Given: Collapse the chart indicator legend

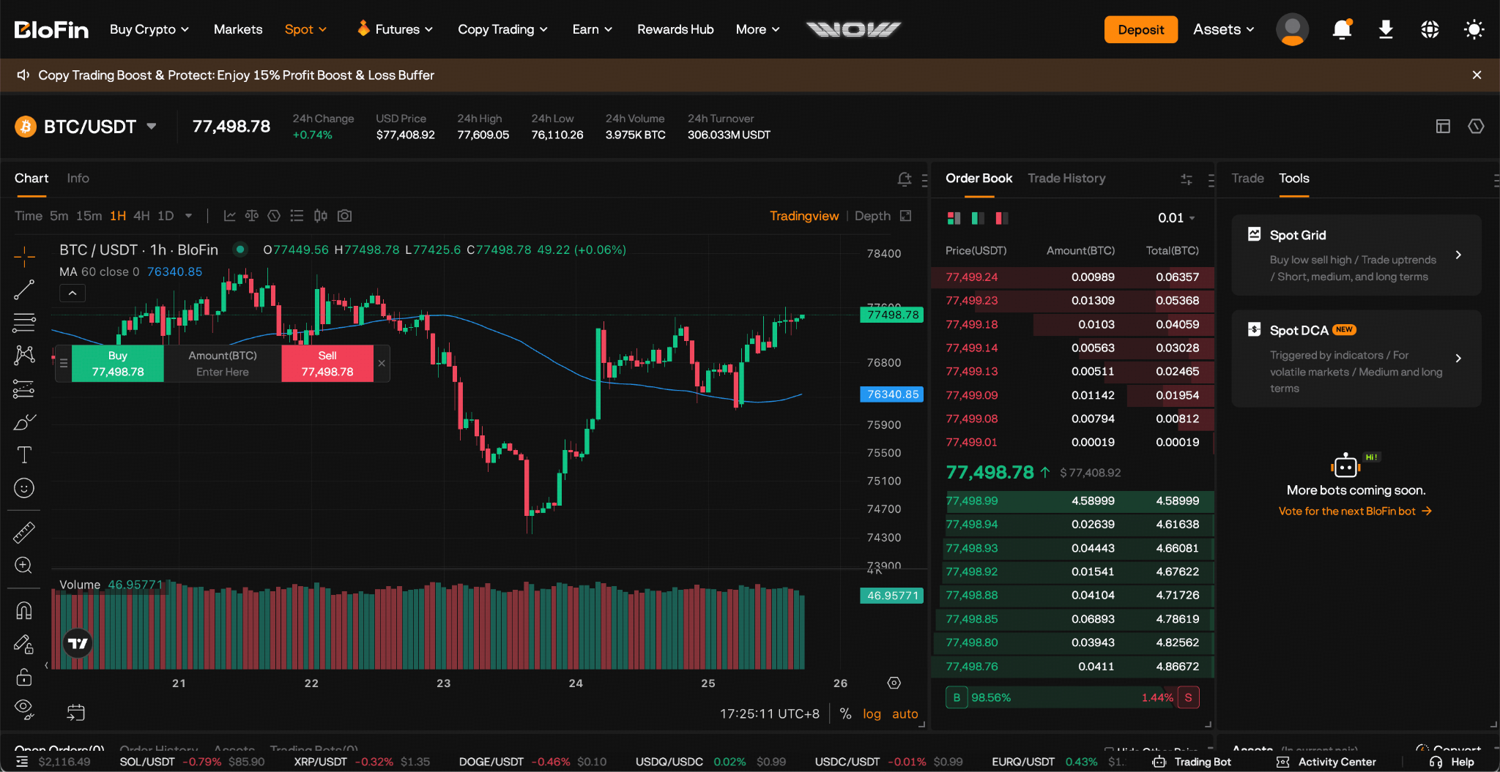Looking at the screenshot, I should [x=72, y=293].
